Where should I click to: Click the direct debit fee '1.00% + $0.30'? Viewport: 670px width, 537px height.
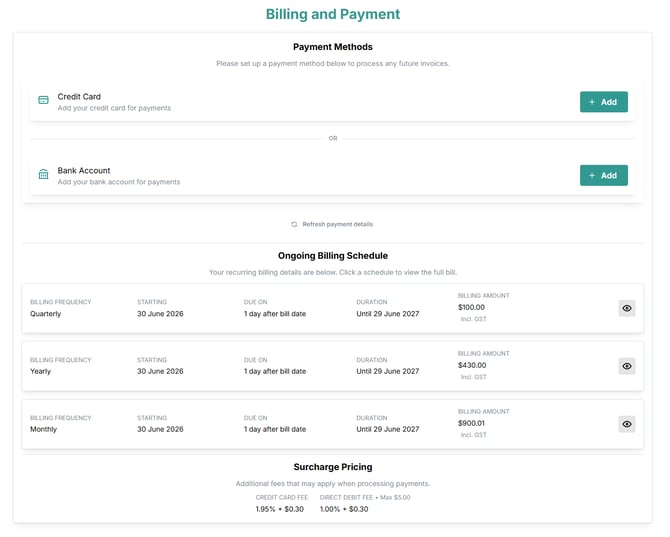pos(344,509)
